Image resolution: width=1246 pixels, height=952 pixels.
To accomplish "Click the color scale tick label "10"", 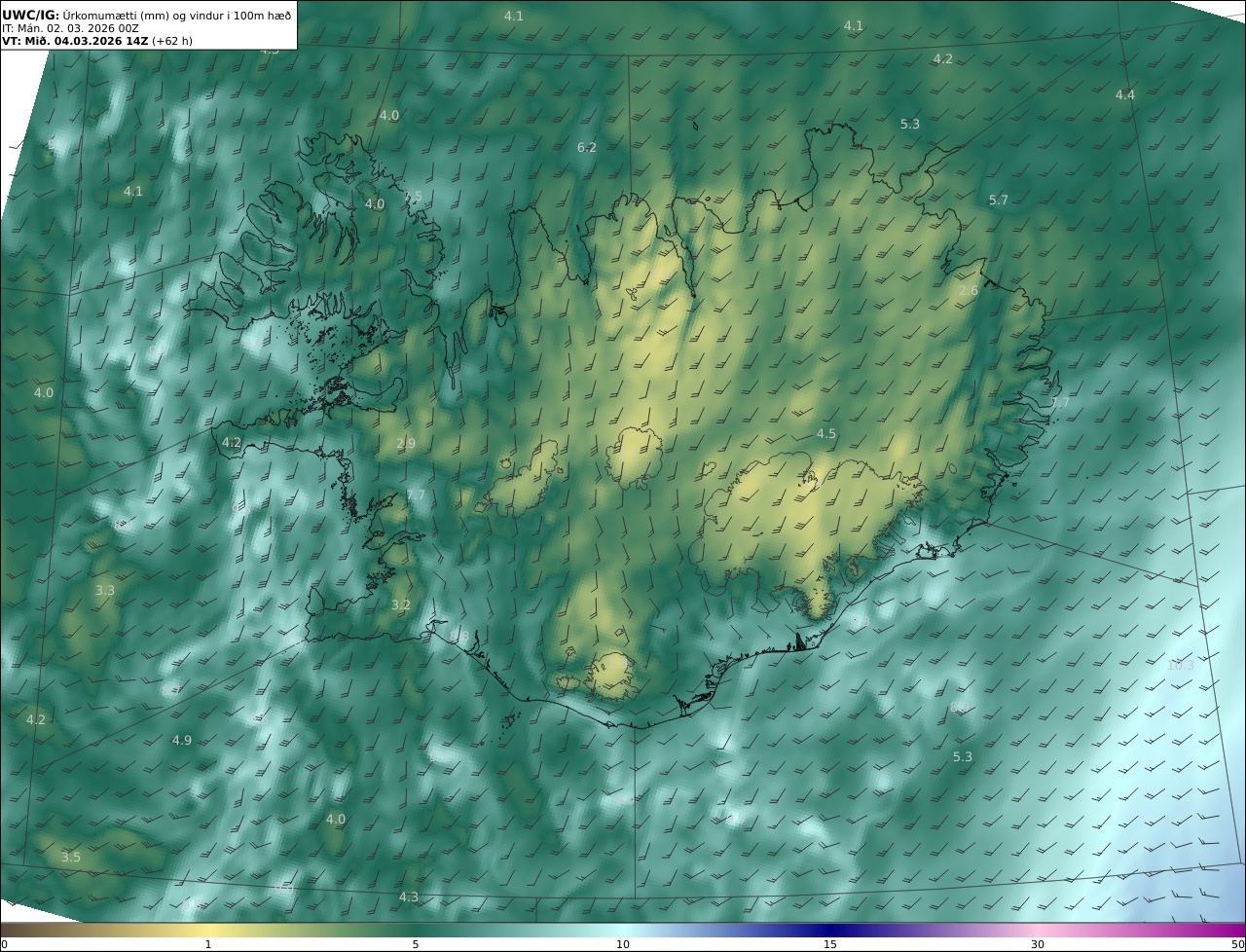I will (623, 944).
